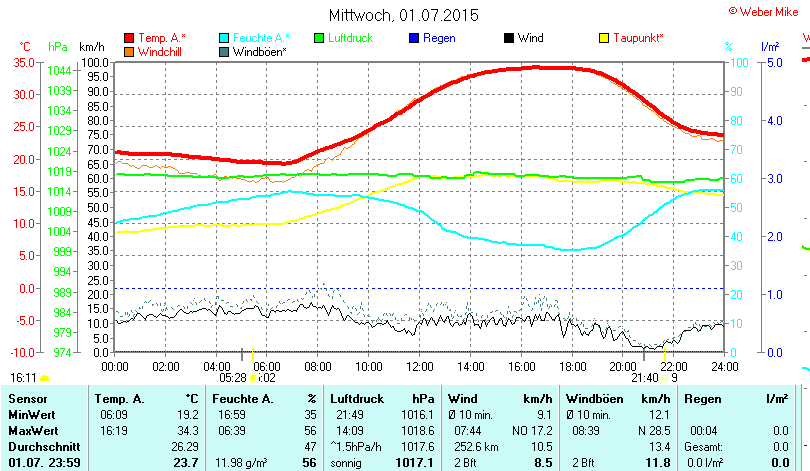This screenshot has width=810, height=471.
Task: Click the current temperature value 23.7
Action: pyautogui.click(x=186, y=463)
